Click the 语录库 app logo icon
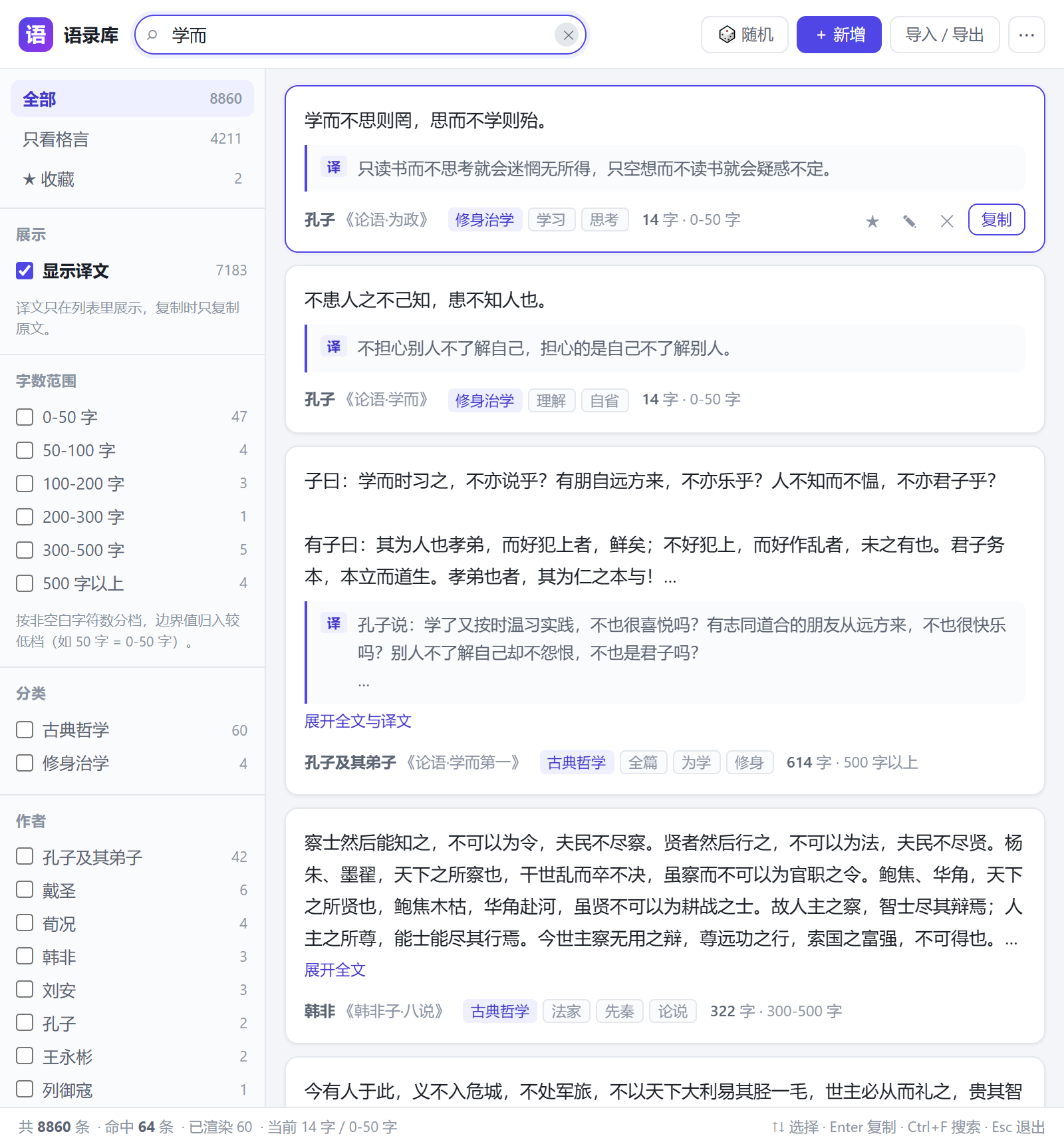This screenshot has height=1144, width=1064. click(36, 35)
